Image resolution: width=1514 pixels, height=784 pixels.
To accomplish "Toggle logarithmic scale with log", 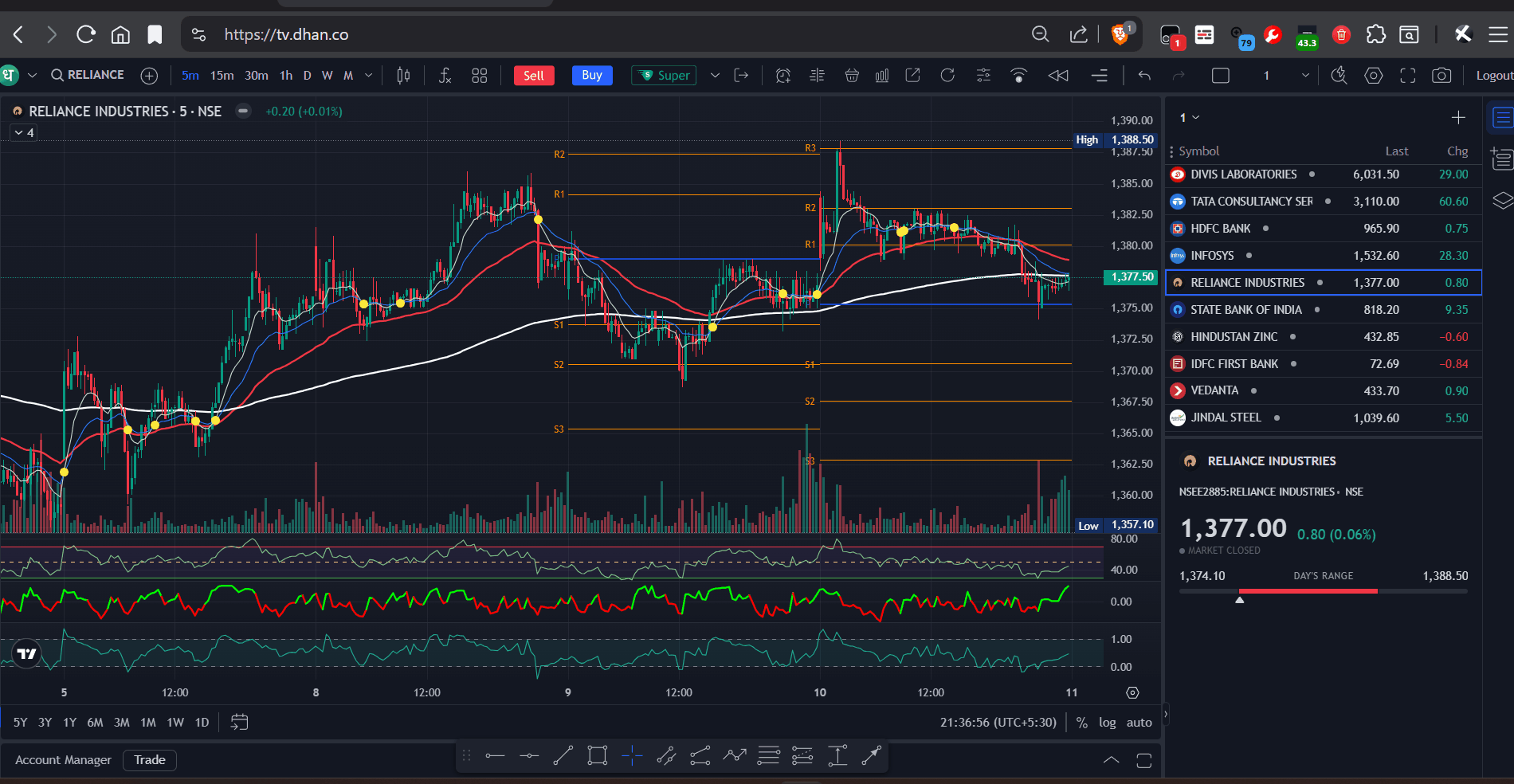I will coord(1107,723).
